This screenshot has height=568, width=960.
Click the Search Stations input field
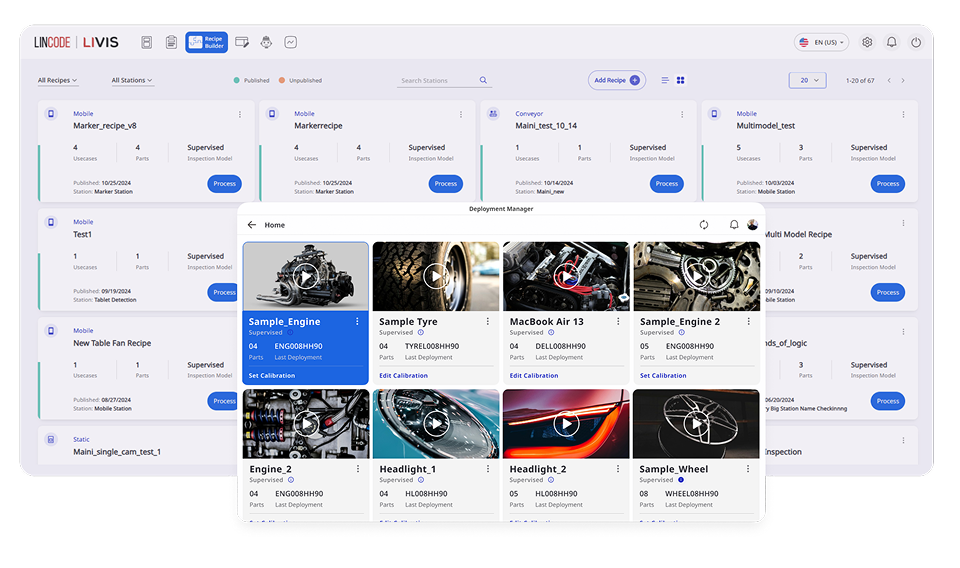(437, 80)
